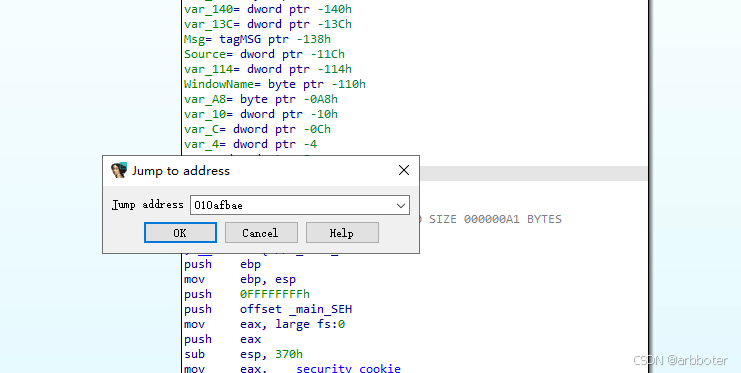The width and height of the screenshot is (741, 373).
Task: Open Help for Jump to address
Action: click(342, 233)
